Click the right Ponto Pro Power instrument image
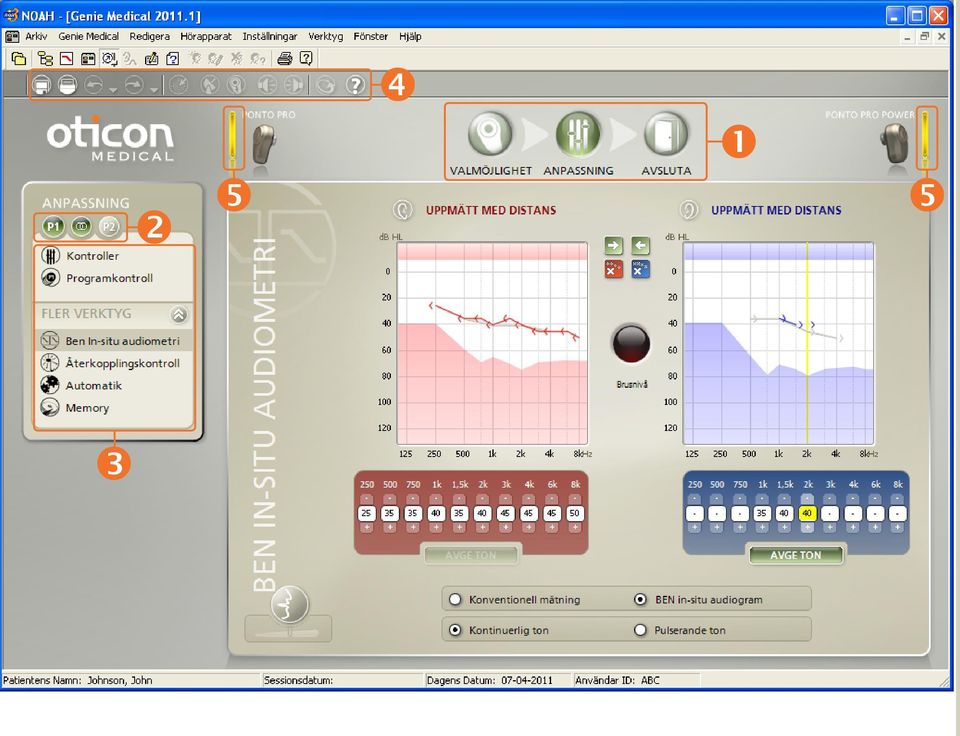Image resolution: width=960 pixels, height=736 pixels. 894,144
